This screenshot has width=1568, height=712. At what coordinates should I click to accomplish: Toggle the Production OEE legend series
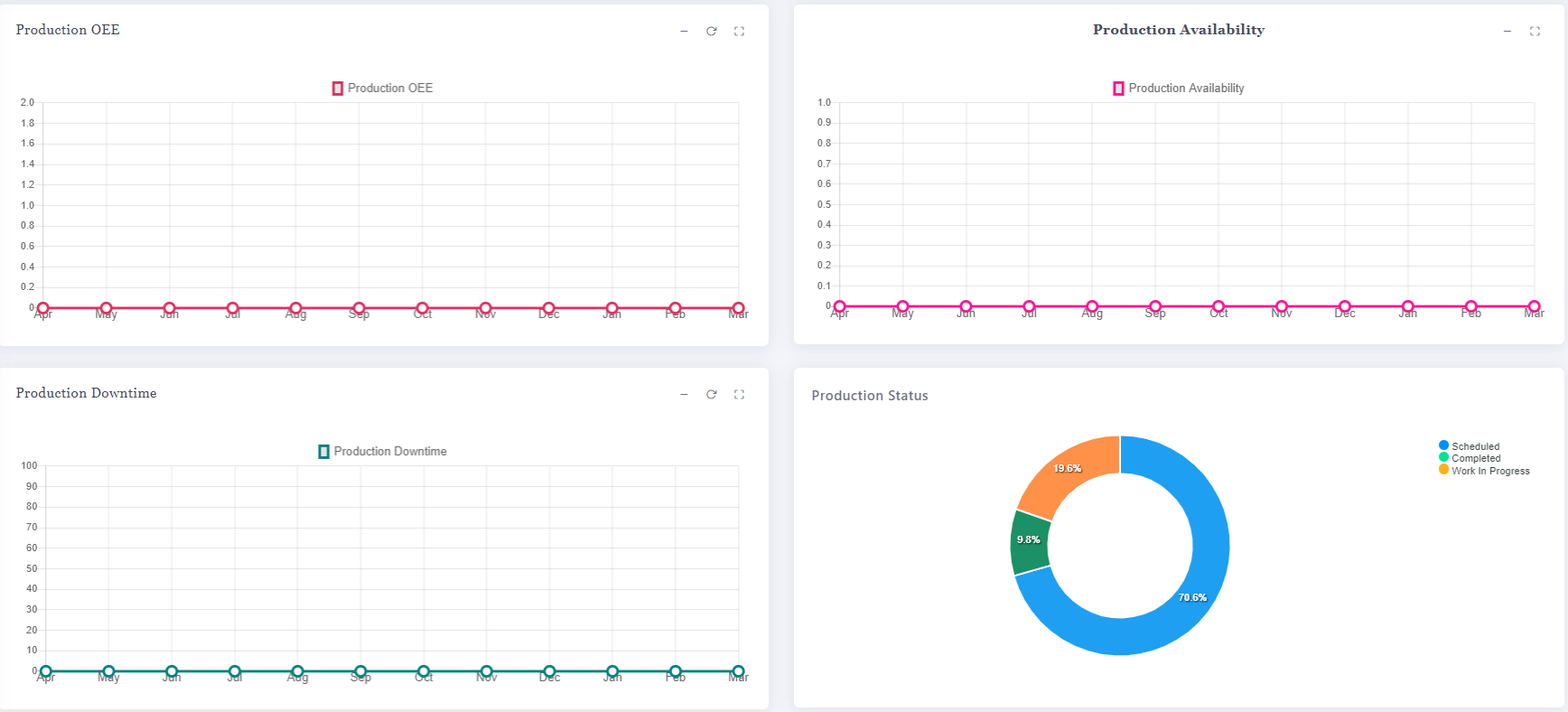point(383,89)
